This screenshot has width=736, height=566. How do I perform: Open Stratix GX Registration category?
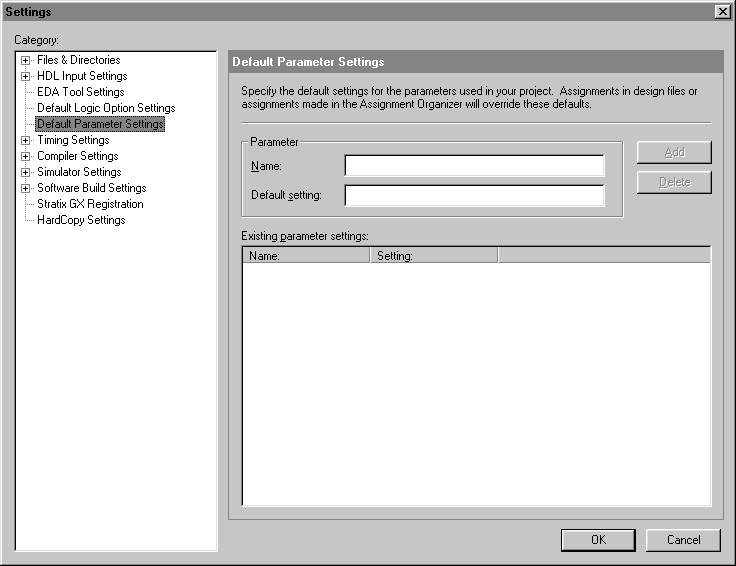coord(90,204)
